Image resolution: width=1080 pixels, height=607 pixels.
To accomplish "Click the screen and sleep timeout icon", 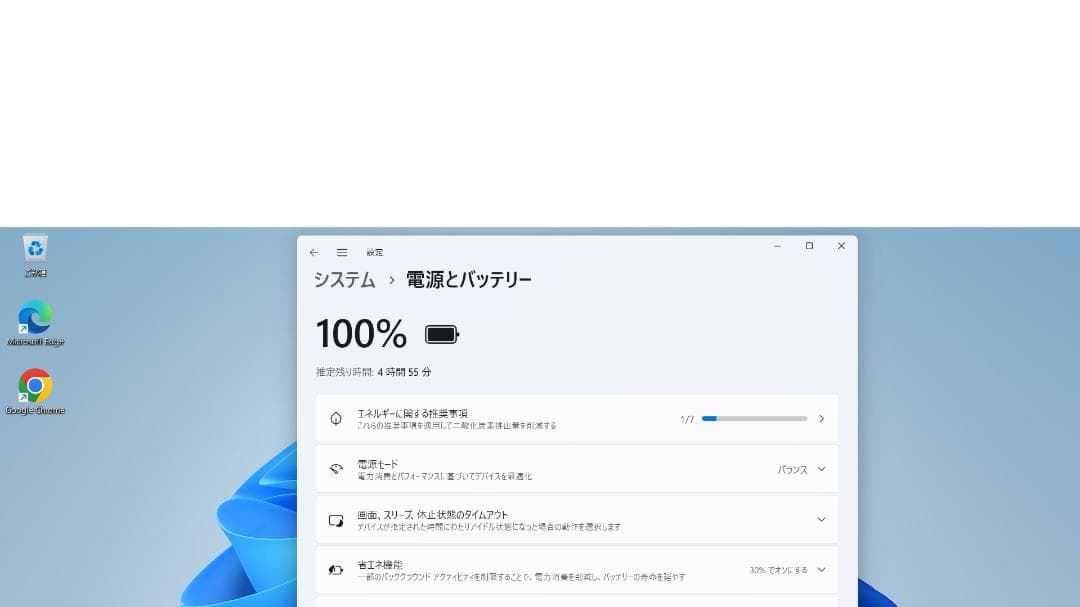I will pyautogui.click(x=336, y=520).
